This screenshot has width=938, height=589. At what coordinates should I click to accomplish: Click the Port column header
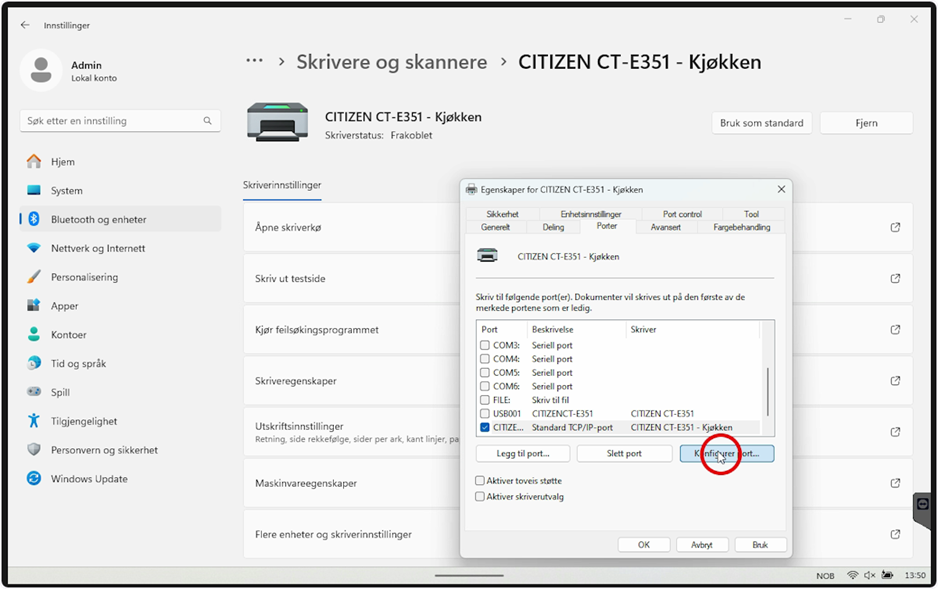(501, 329)
